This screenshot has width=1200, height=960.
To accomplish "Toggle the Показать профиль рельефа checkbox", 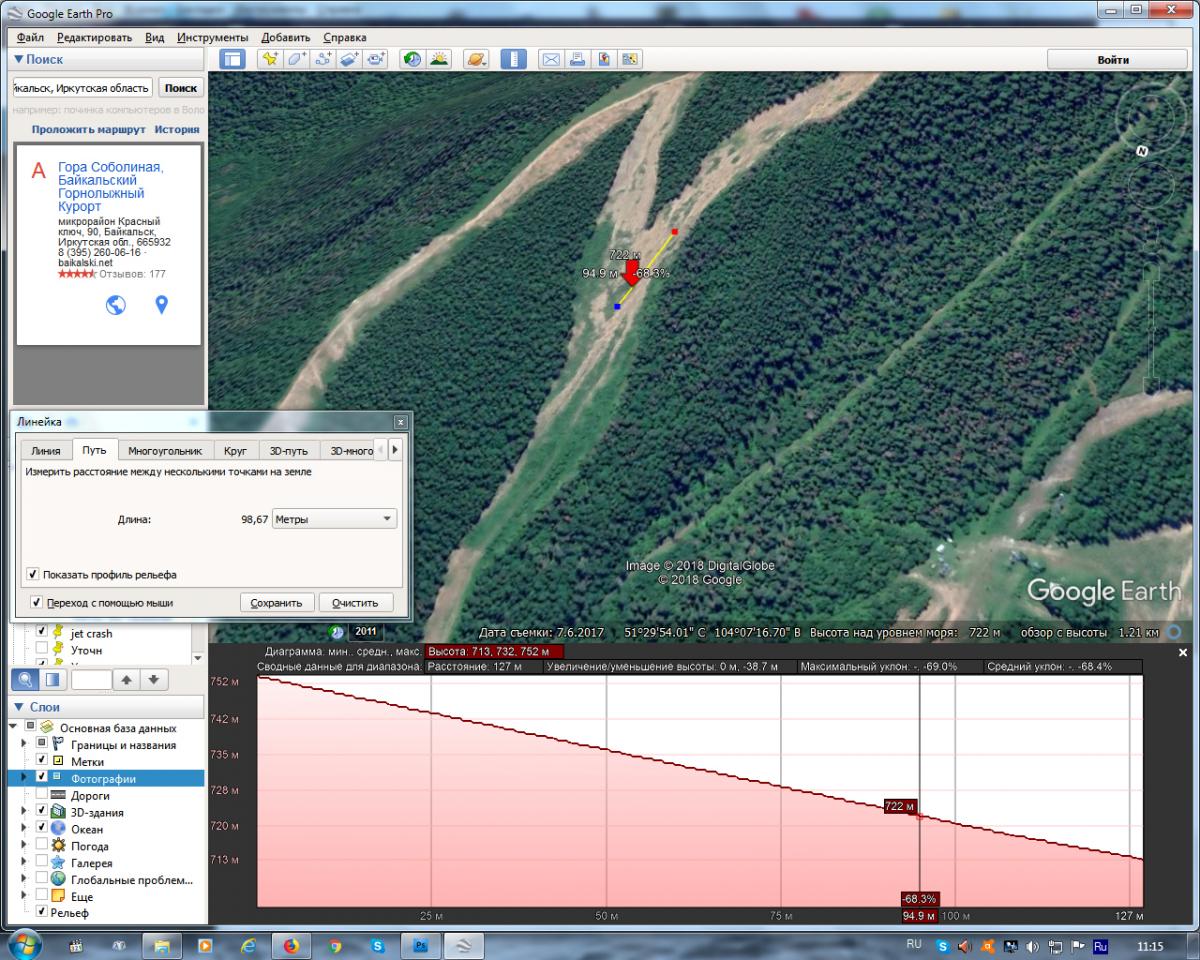I will (x=33, y=575).
